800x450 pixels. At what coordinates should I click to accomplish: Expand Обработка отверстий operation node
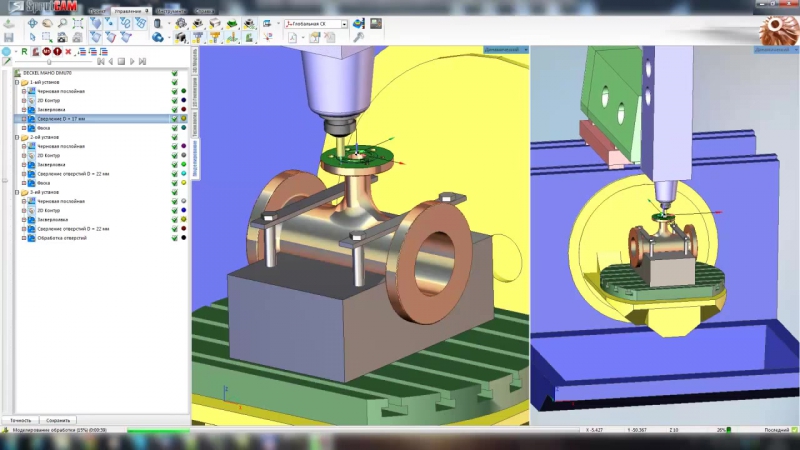[x=24, y=238]
